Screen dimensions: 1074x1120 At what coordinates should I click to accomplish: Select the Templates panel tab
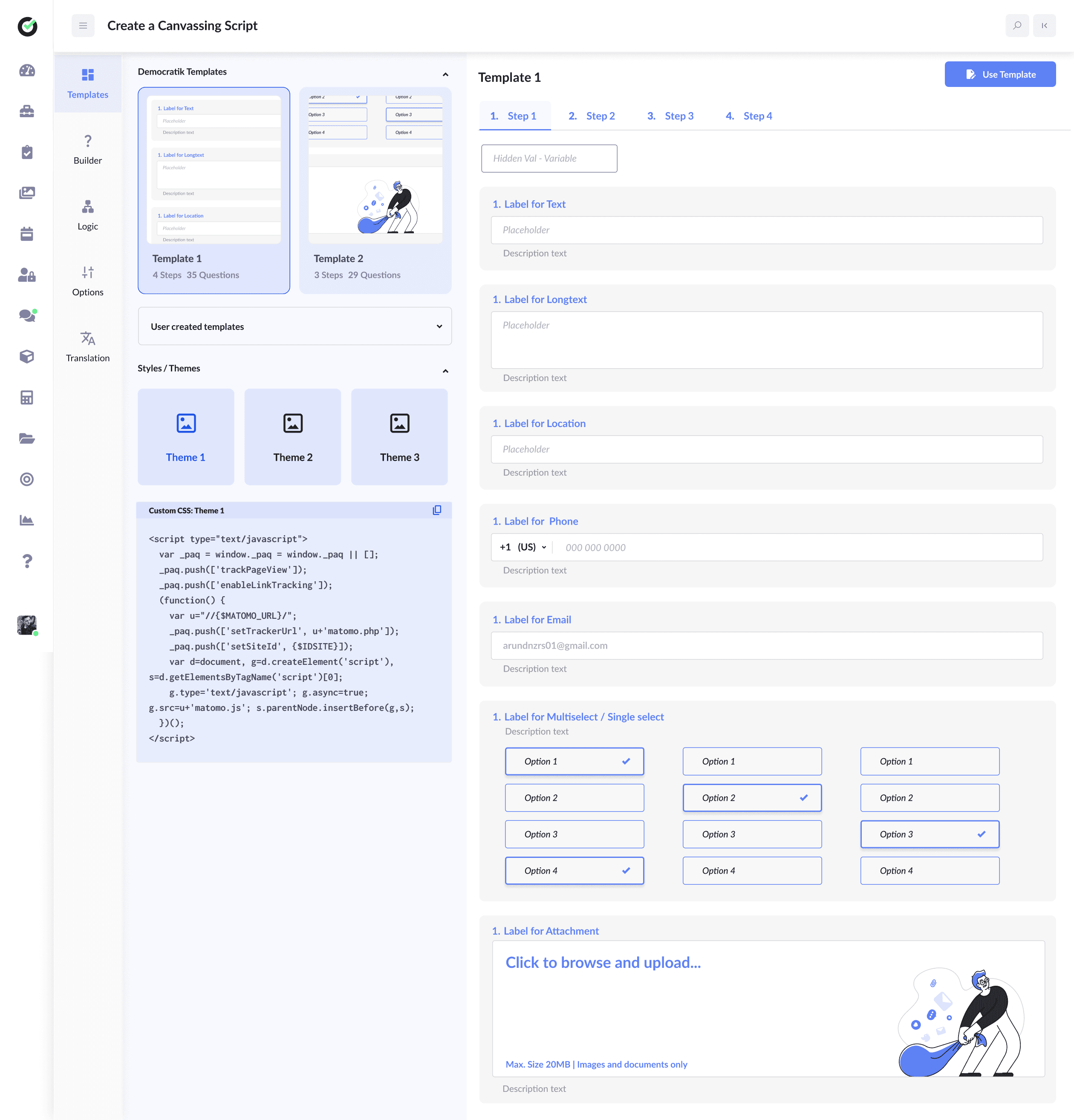tap(87, 84)
